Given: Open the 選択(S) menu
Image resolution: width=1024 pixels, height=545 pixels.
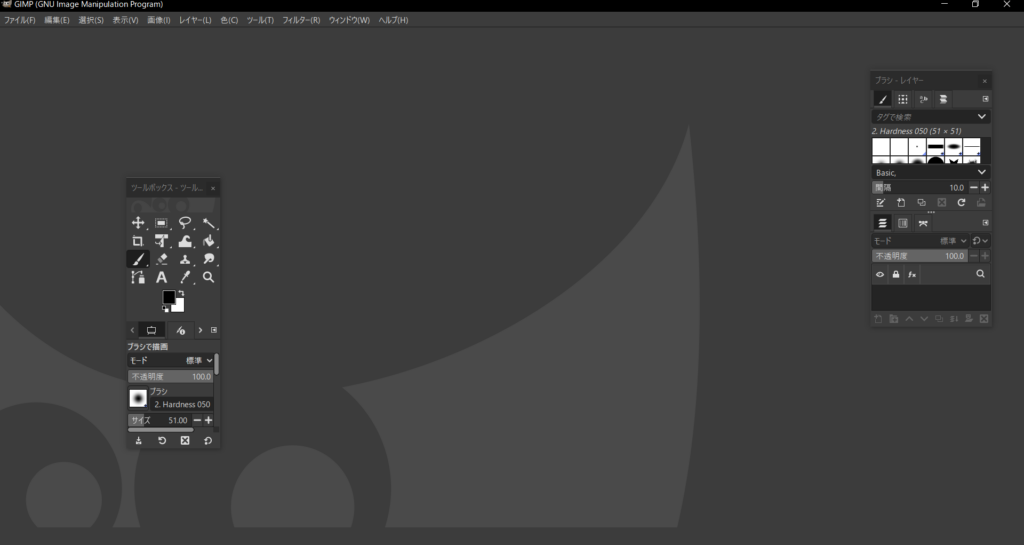Looking at the screenshot, I should (x=91, y=20).
